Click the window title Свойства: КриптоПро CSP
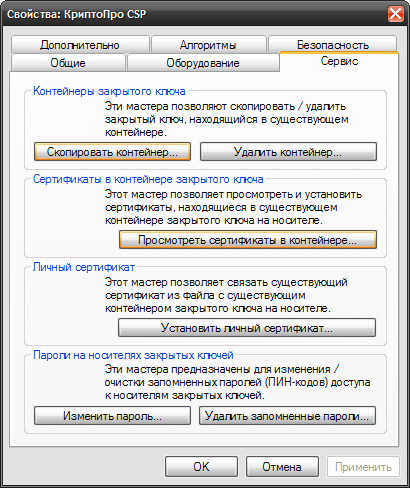 (77, 14)
